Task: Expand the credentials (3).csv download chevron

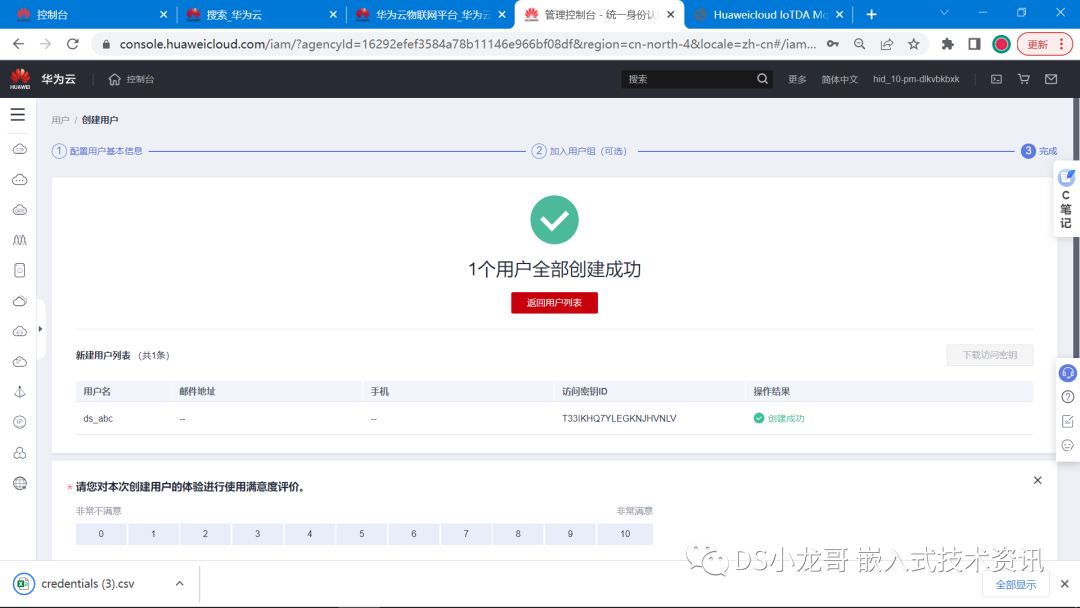Action: (180, 583)
